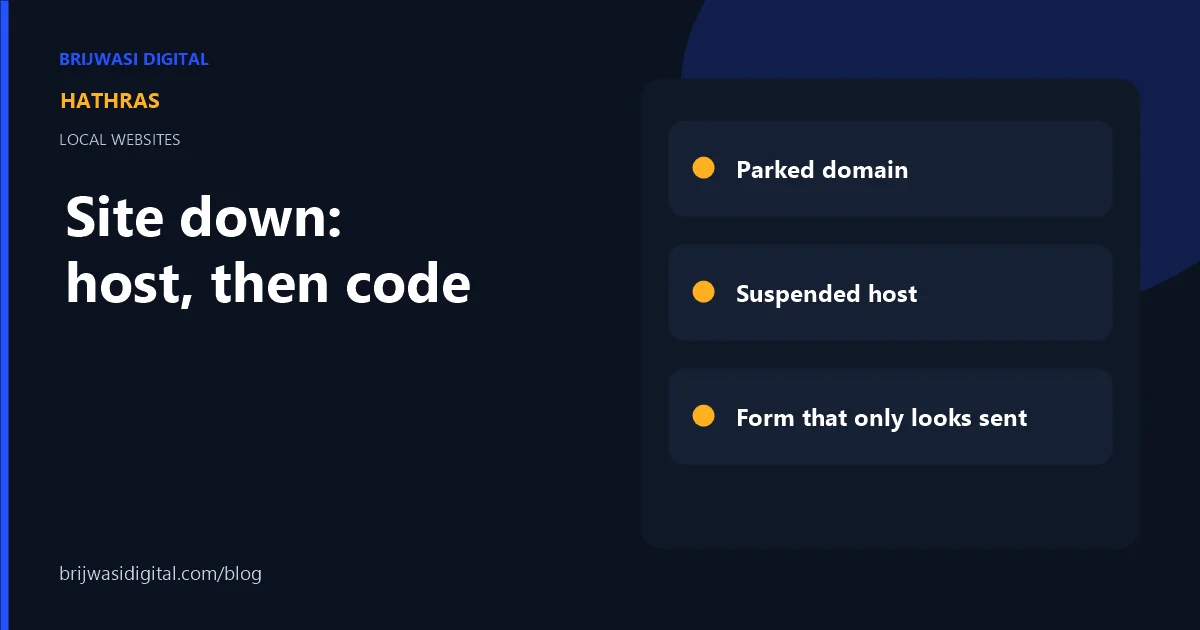Click the 'Site down:' headline line
The image size is (1200, 630).
pos(204,217)
